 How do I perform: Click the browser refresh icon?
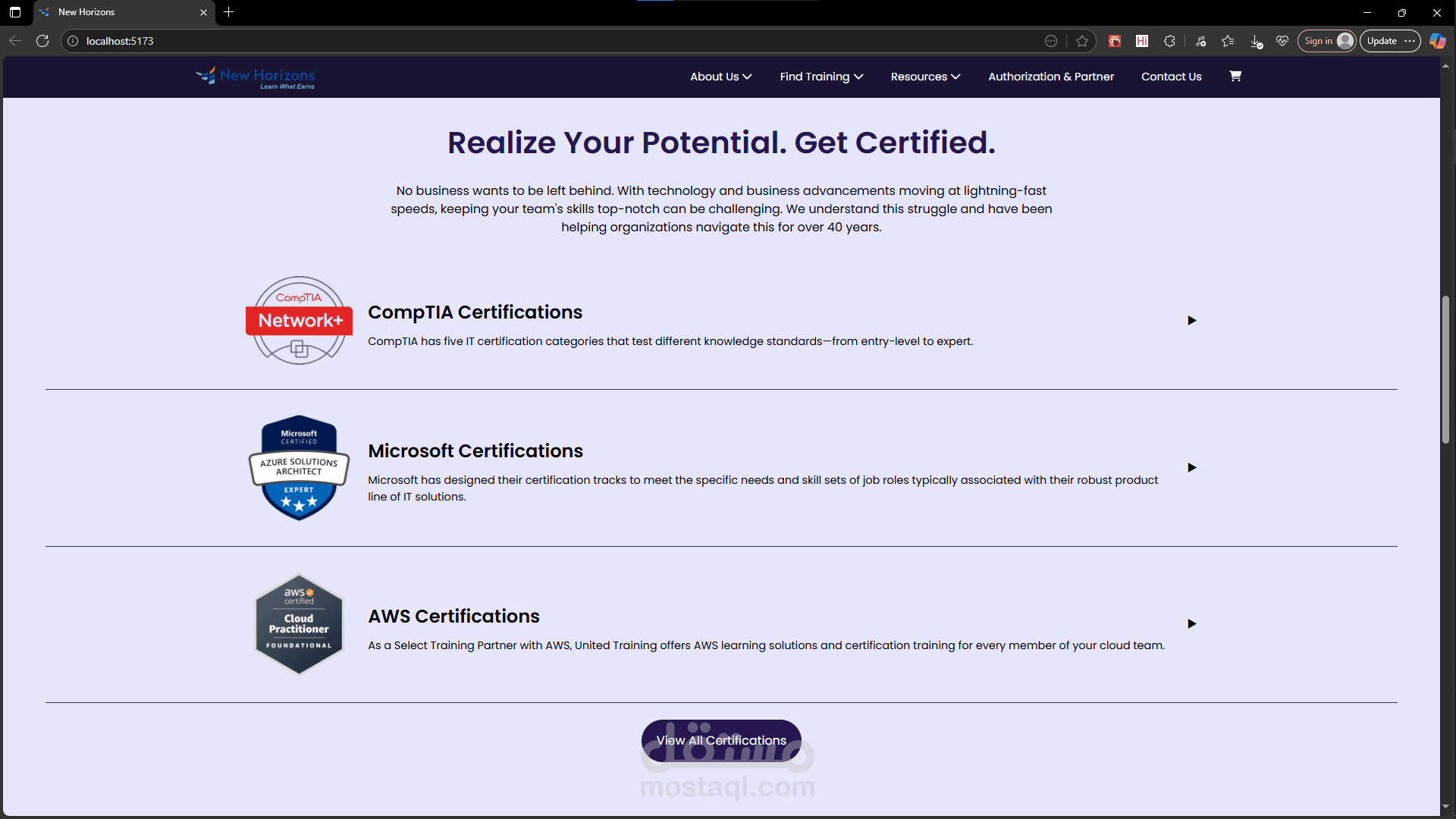coord(42,41)
